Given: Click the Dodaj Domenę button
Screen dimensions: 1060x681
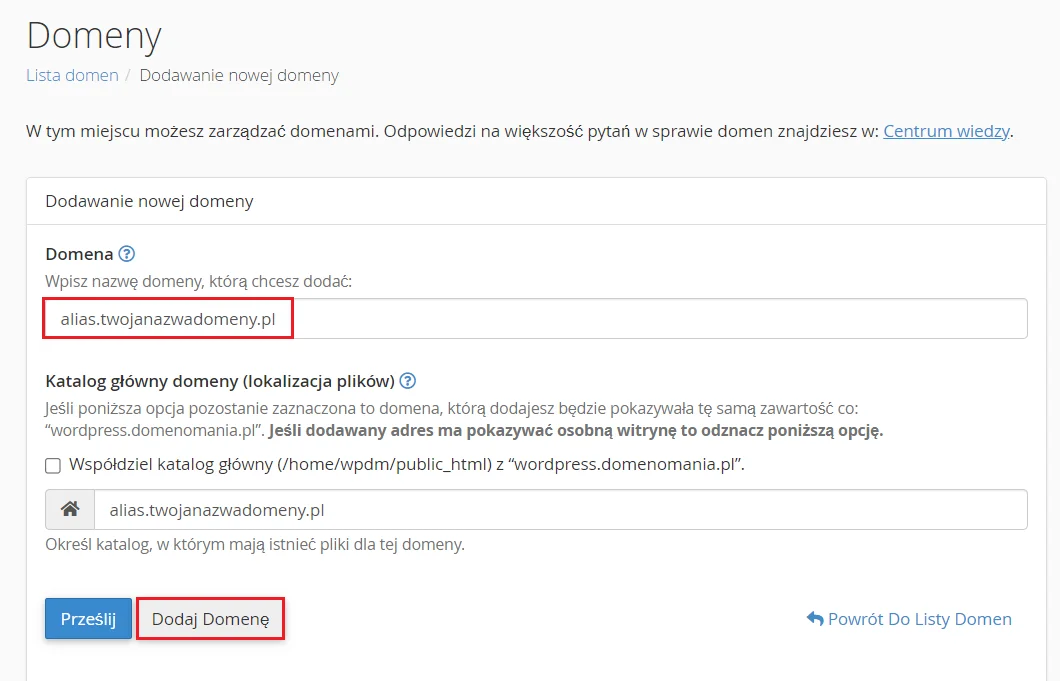Looking at the screenshot, I should pyautogui.click(x=210, y=618).
